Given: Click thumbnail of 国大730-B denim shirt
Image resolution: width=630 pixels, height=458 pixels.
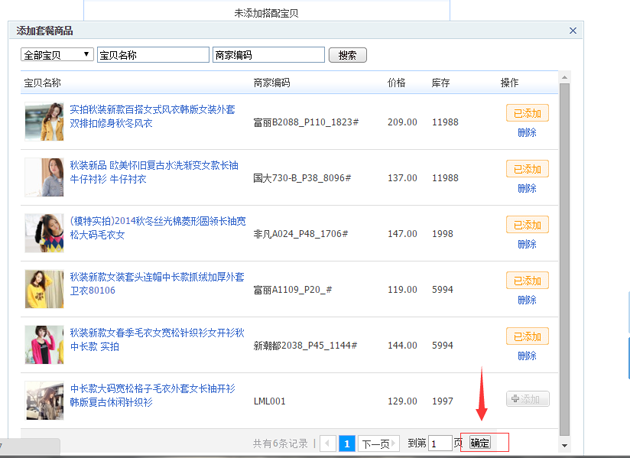Looking at the screenshot, I should (x=44, y=177).
